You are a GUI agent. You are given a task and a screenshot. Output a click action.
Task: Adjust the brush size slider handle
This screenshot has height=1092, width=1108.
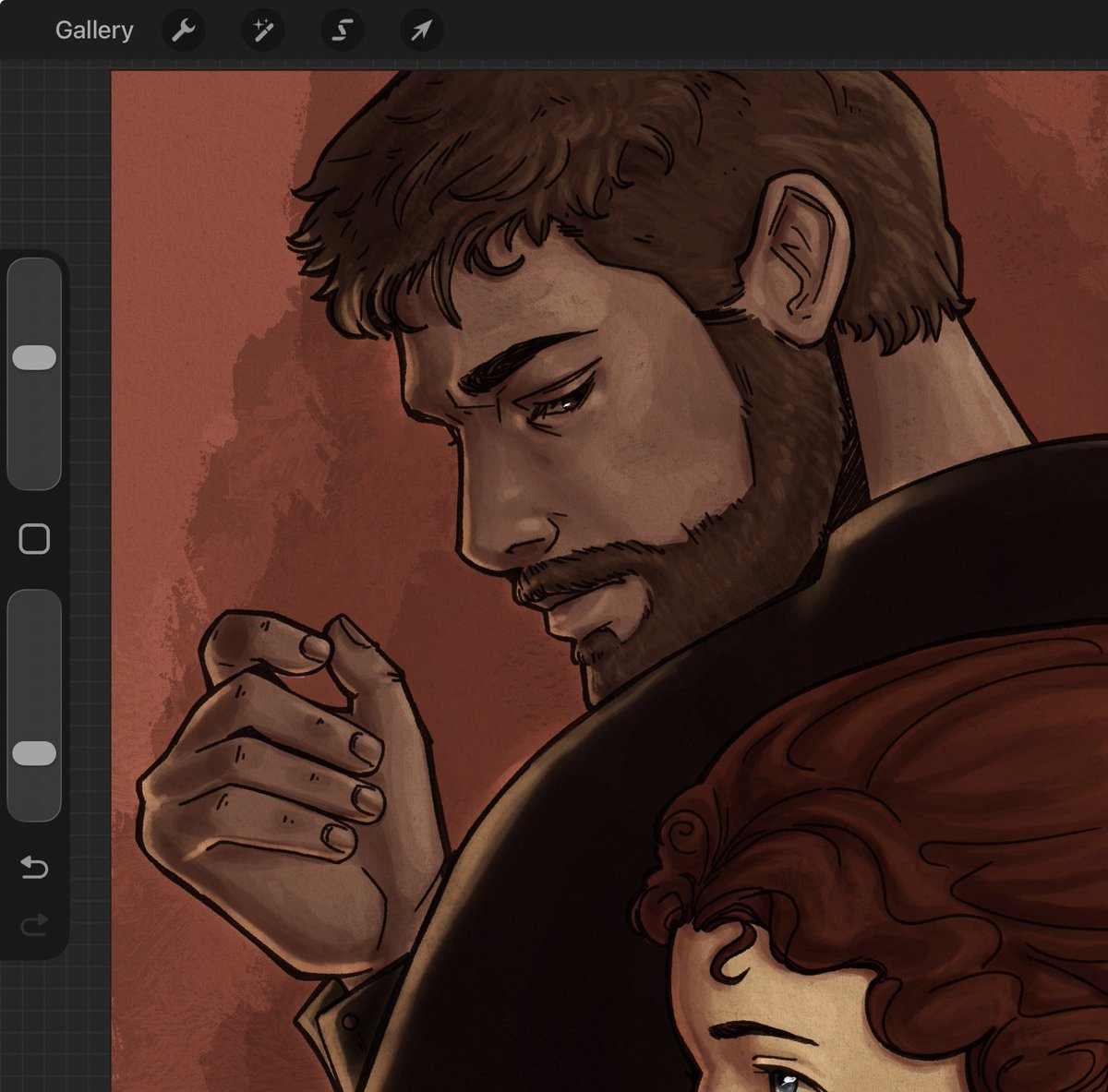(34, 358)
